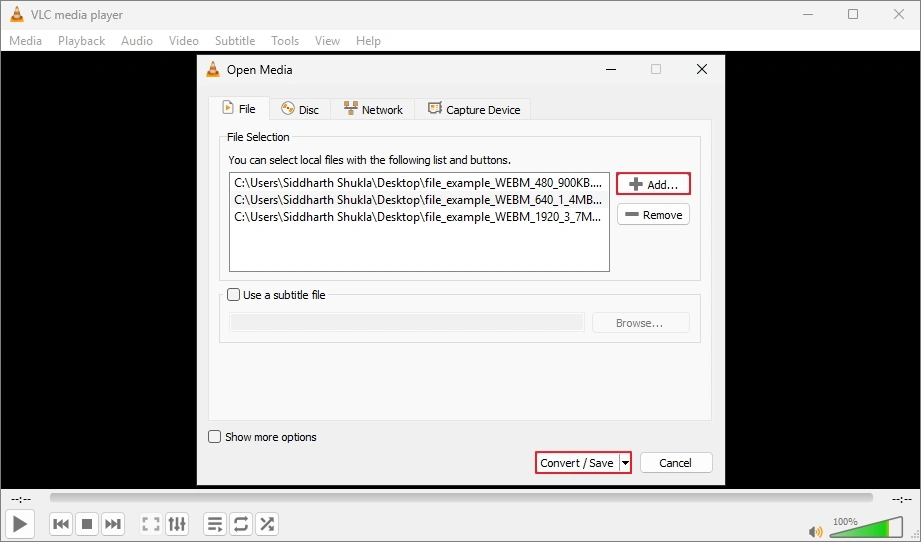The height and width of the screenshot is (542, 921).
Task: Click the Add... button
Action: pyautogui.click(x=653, y=184)
